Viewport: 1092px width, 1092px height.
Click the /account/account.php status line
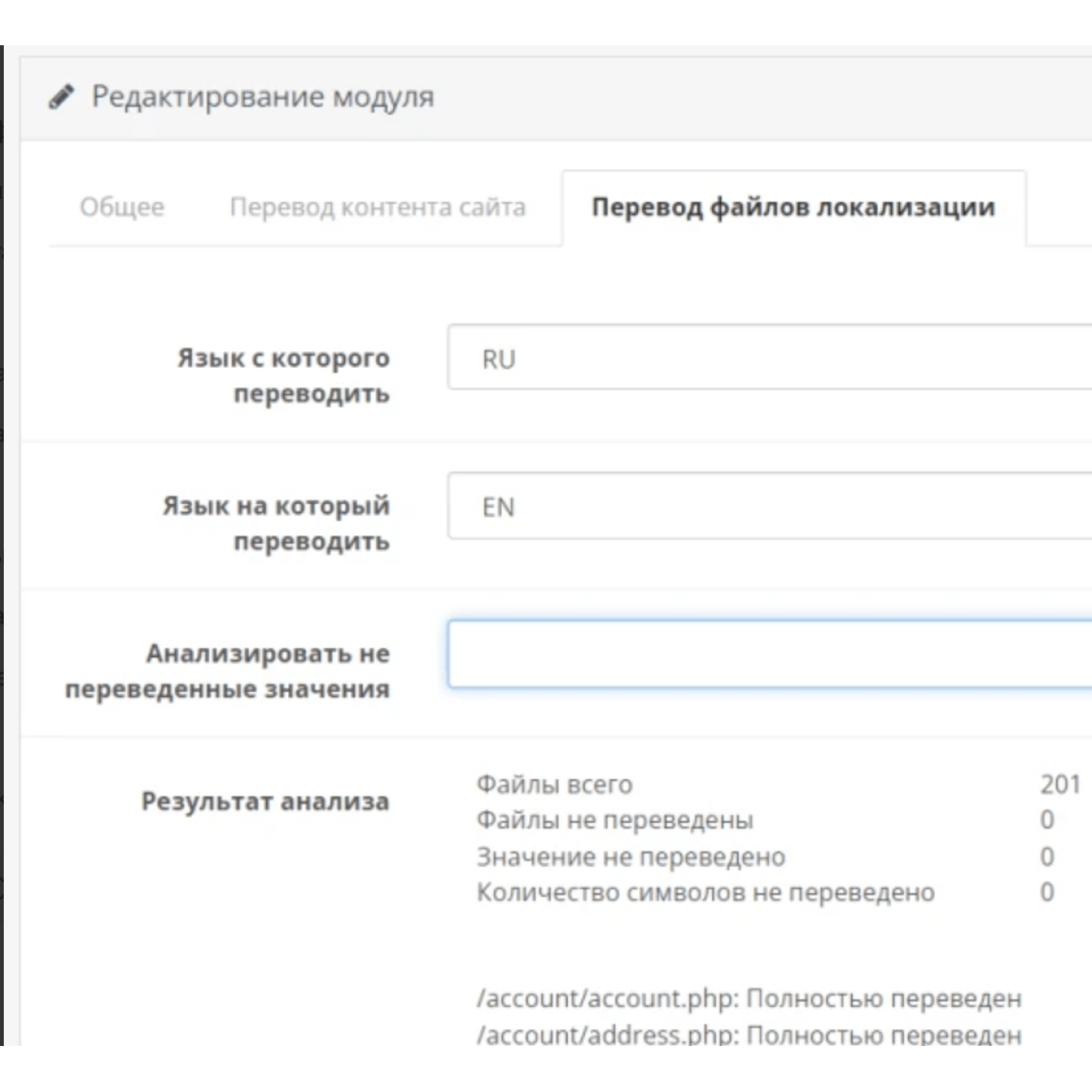(x=749, y=998)
